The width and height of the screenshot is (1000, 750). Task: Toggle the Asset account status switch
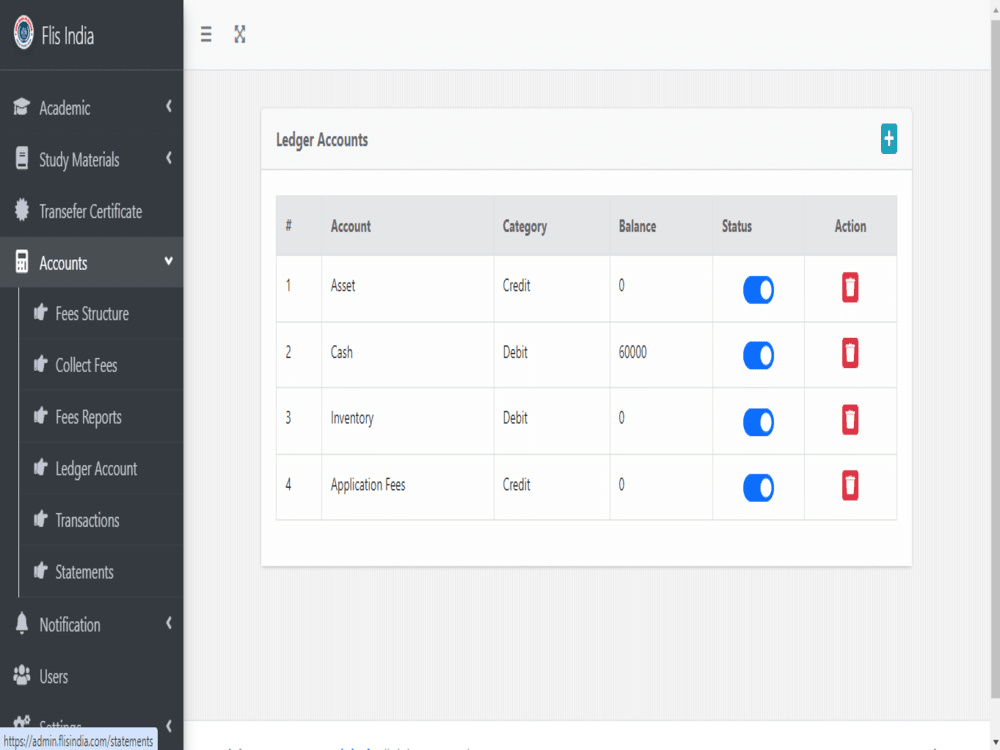tap(758, 290)
